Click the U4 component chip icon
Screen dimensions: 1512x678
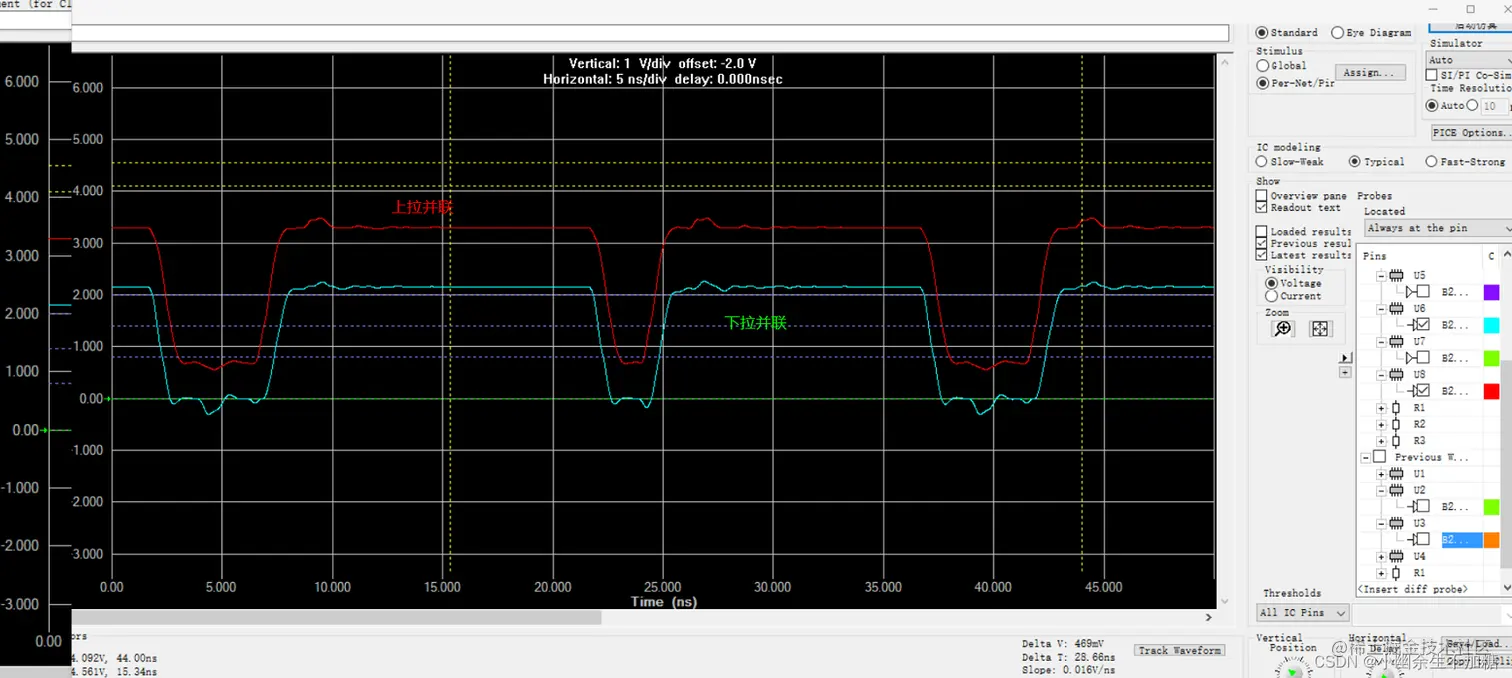click(1397, 556)
